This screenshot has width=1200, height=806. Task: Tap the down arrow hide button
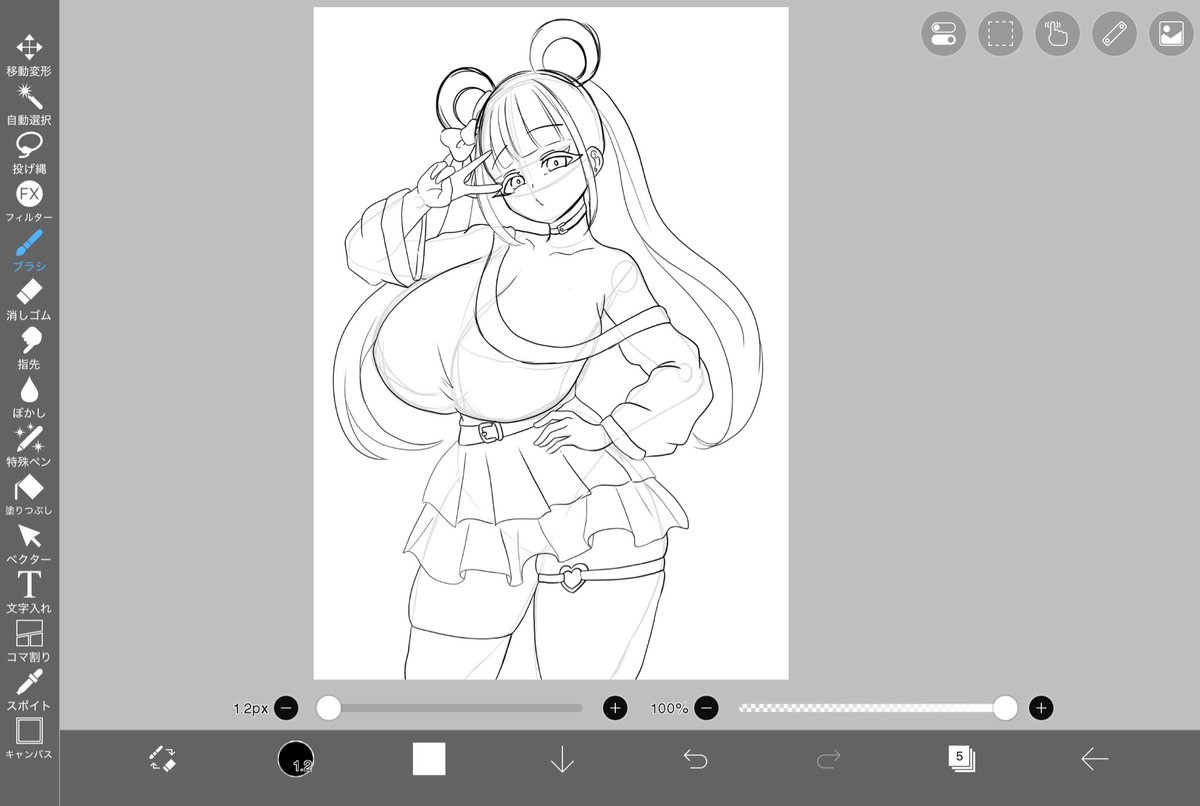coord(562,759)
